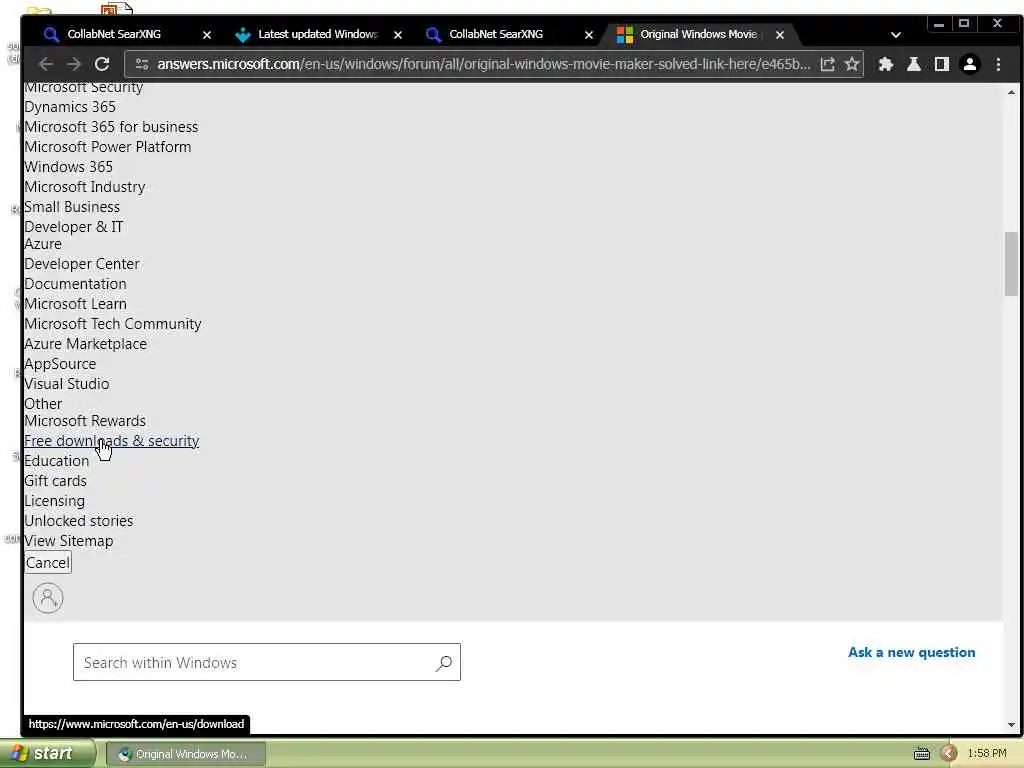Open the Gift cards link
The height and width of the screenshot is (768, 1024).
coord(56,481)
